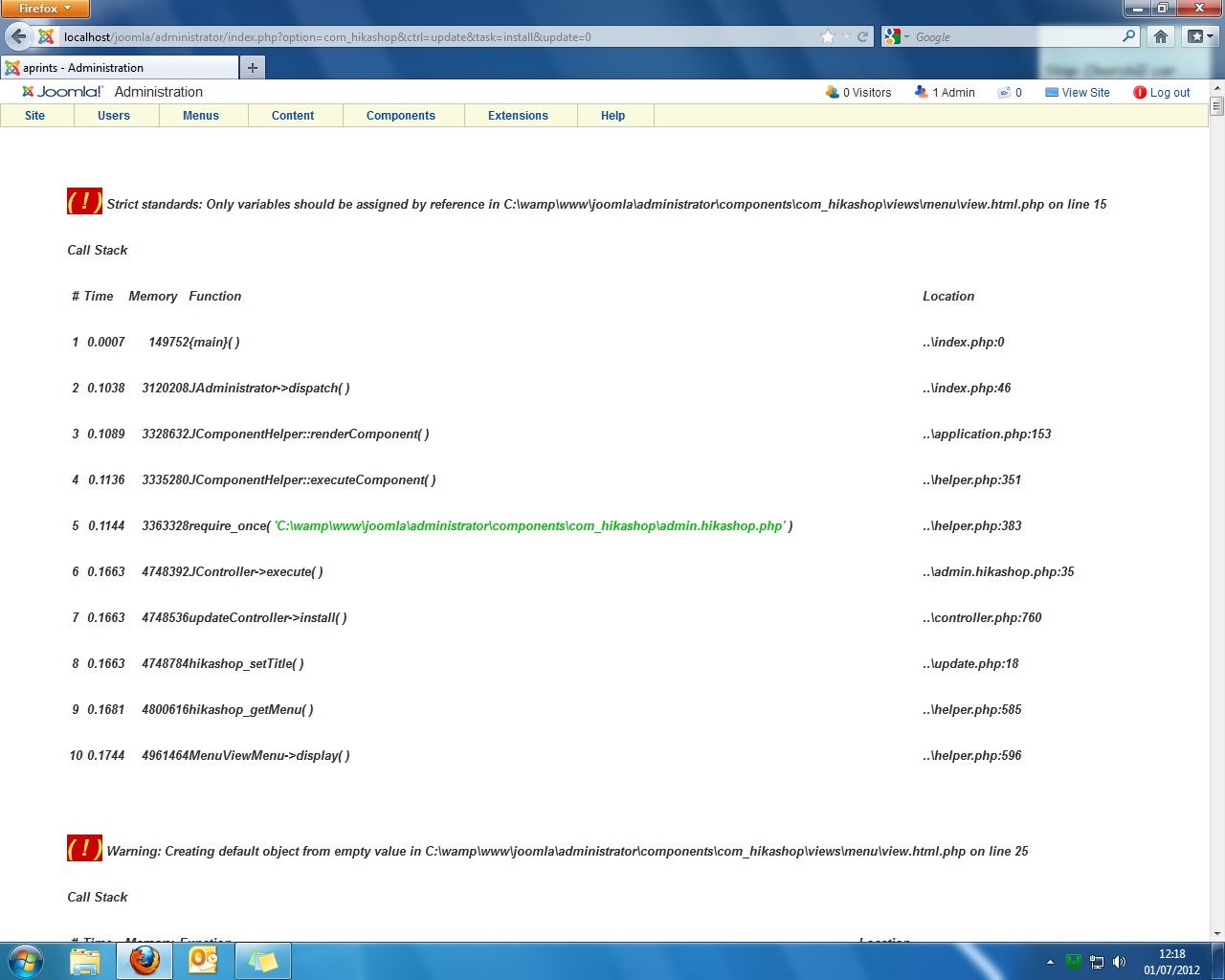Image resolution: width=1225 pixels, height=980 pixels.
Task: Reload the current page
Action: 862,37
